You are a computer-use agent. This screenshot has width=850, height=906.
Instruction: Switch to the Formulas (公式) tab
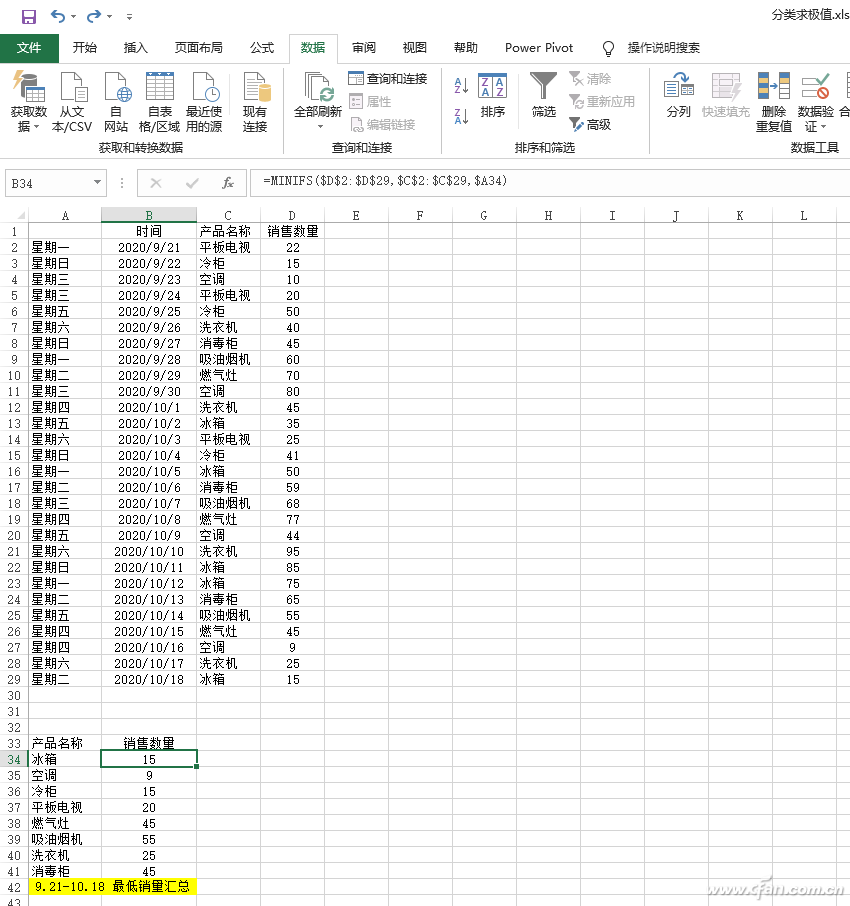[262, 48]
